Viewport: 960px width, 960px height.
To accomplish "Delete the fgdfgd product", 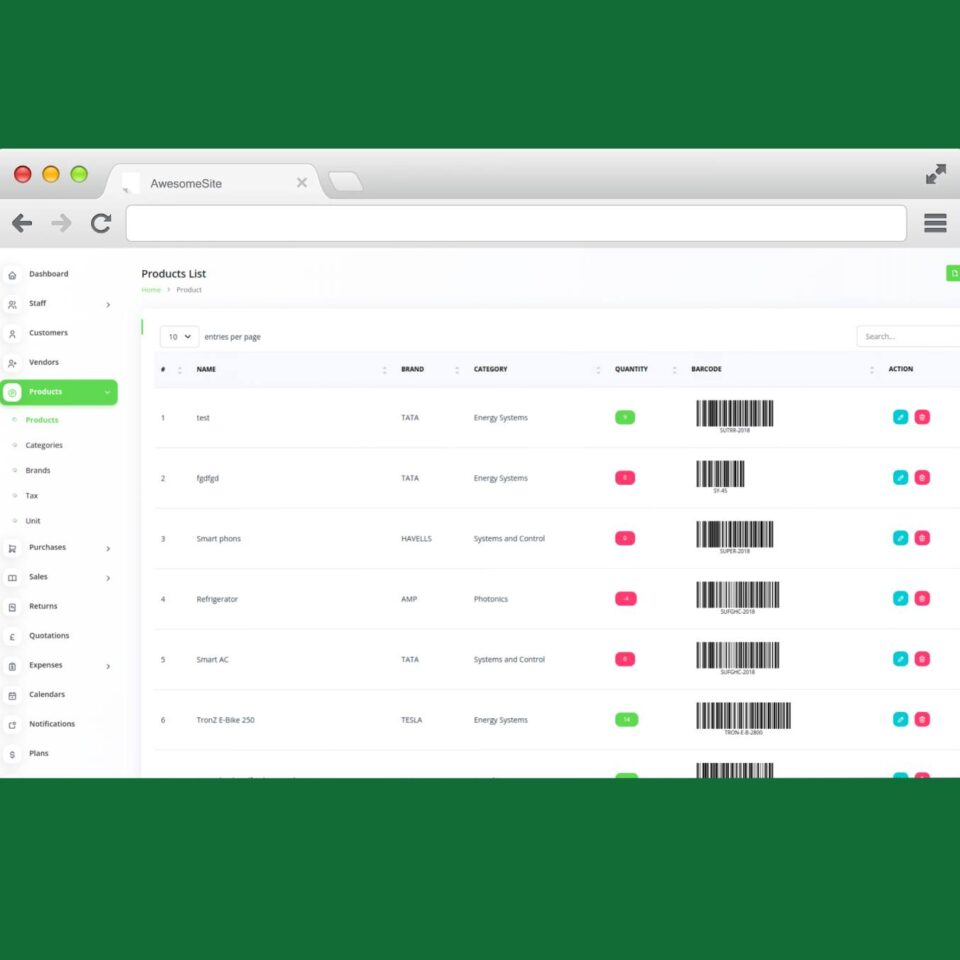I will coord(922,478).
